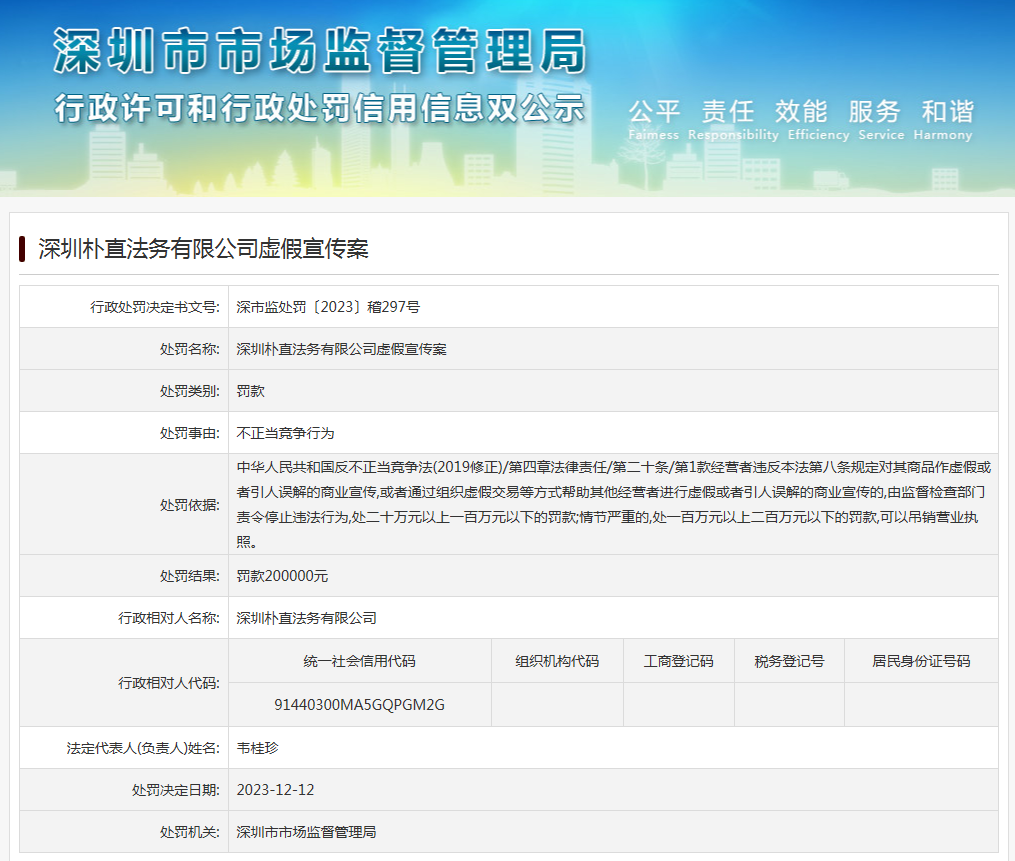Click the credit code 91440300MA5GQPGM2G
Screen dimensions: 1015x861
click(359, 705)
